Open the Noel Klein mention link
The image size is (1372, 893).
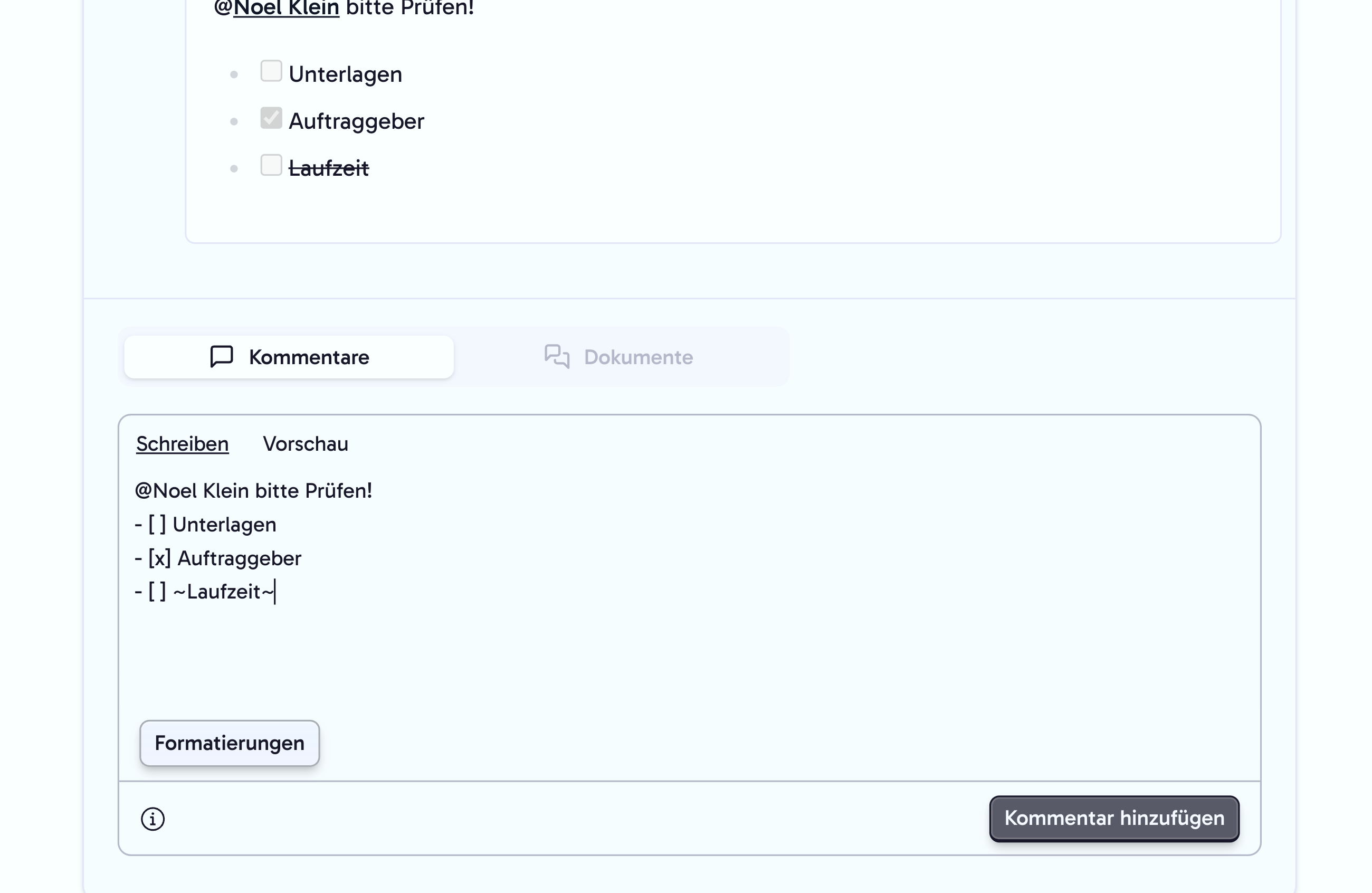coord(287,8)
